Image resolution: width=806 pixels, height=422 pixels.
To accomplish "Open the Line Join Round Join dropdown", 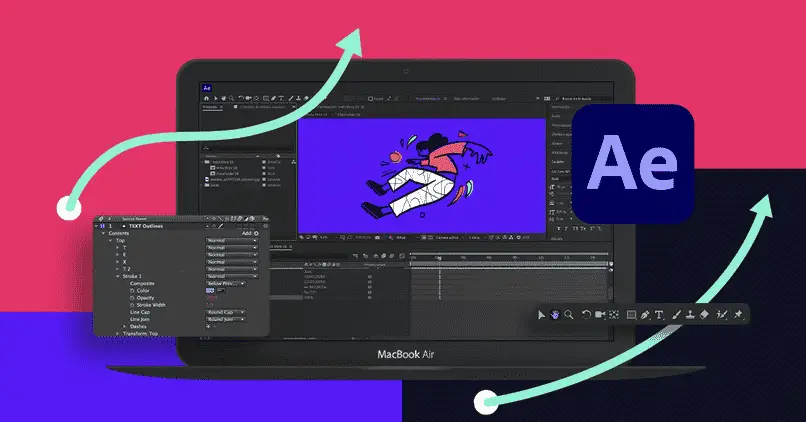I will (x=226, y=319).
